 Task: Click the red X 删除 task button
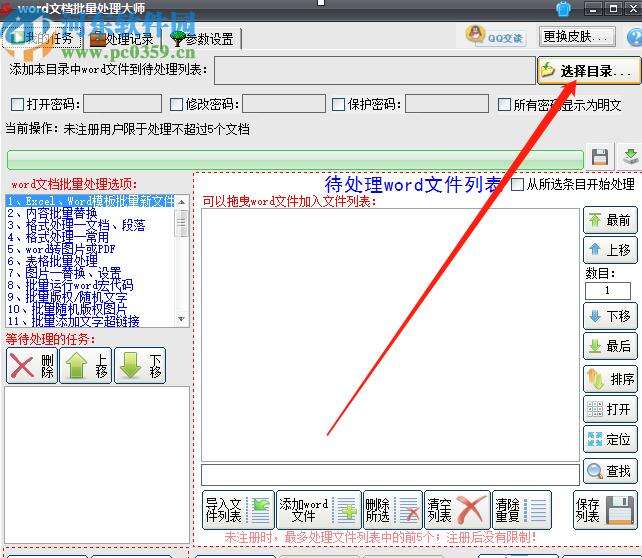pos(32,366)
